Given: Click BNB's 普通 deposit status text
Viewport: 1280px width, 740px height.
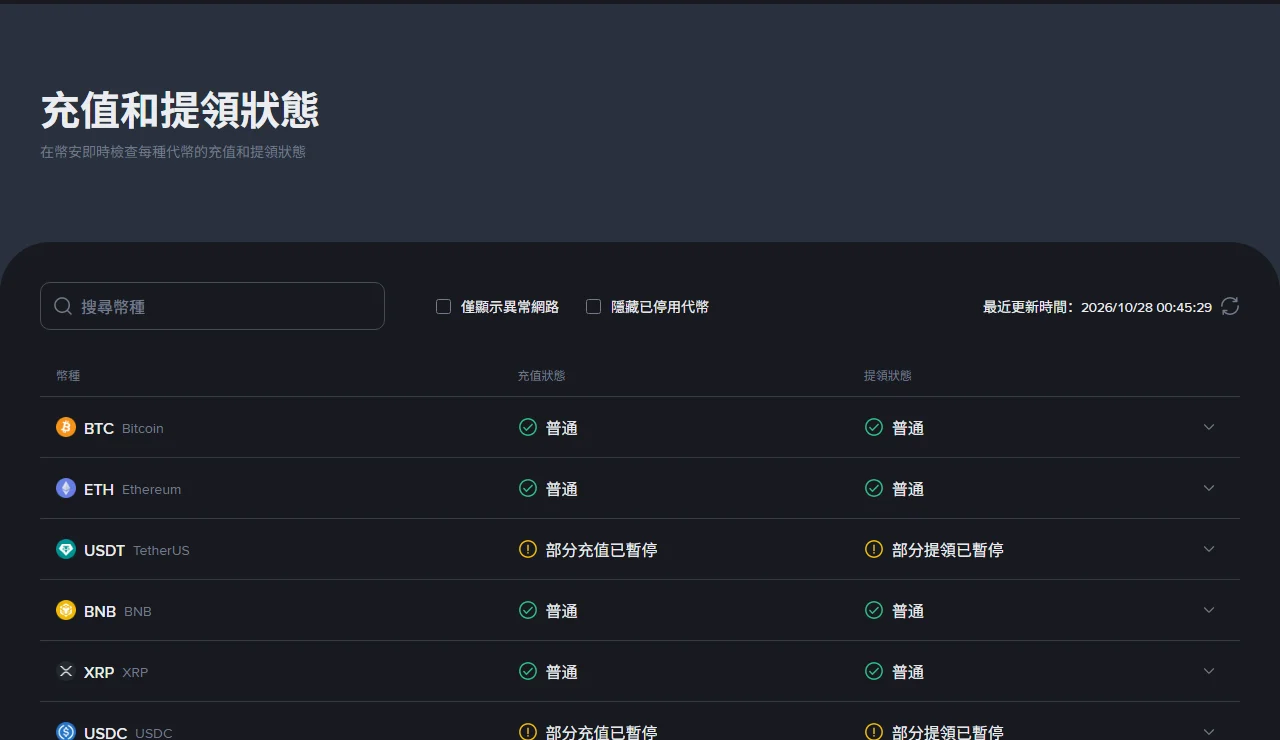Looking at the screenshot, I should [x=562, y=611].
